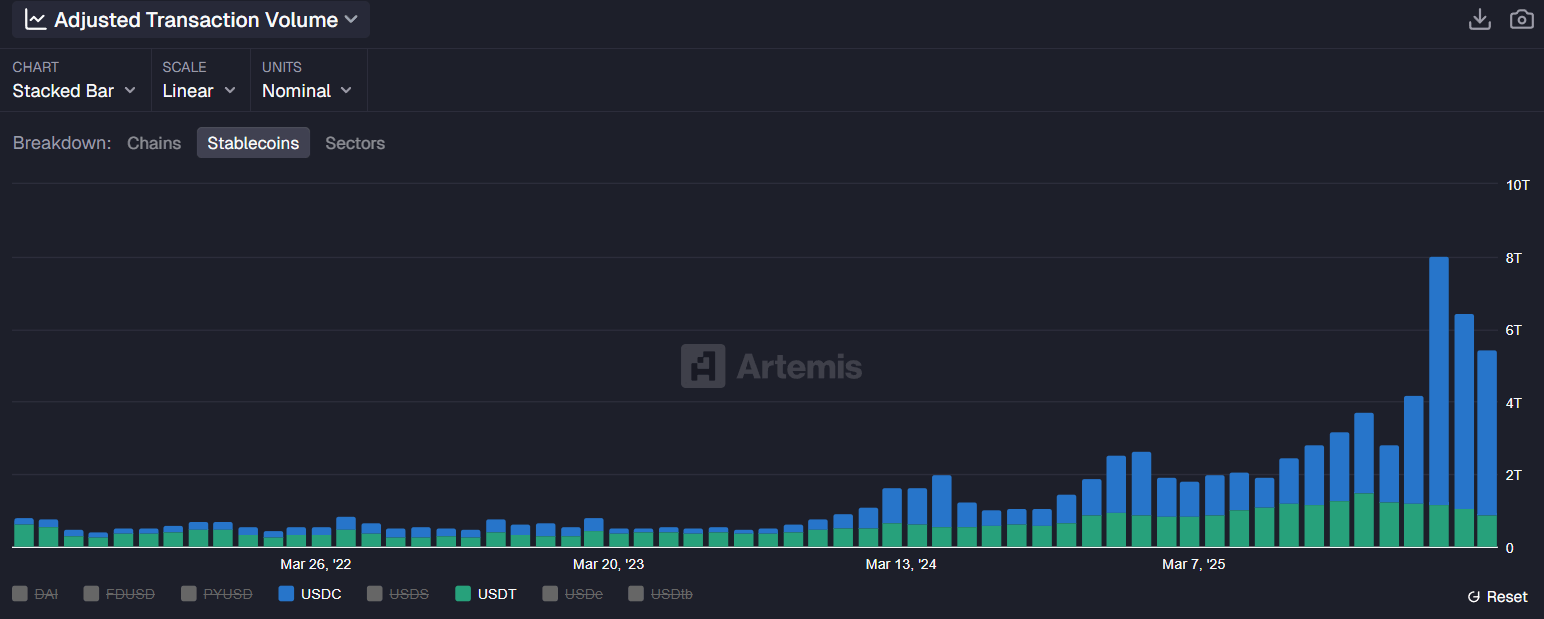Screen dimensions: 1544x619
Task: Click the camera screenshot icon
Action: coord(1521,19)
